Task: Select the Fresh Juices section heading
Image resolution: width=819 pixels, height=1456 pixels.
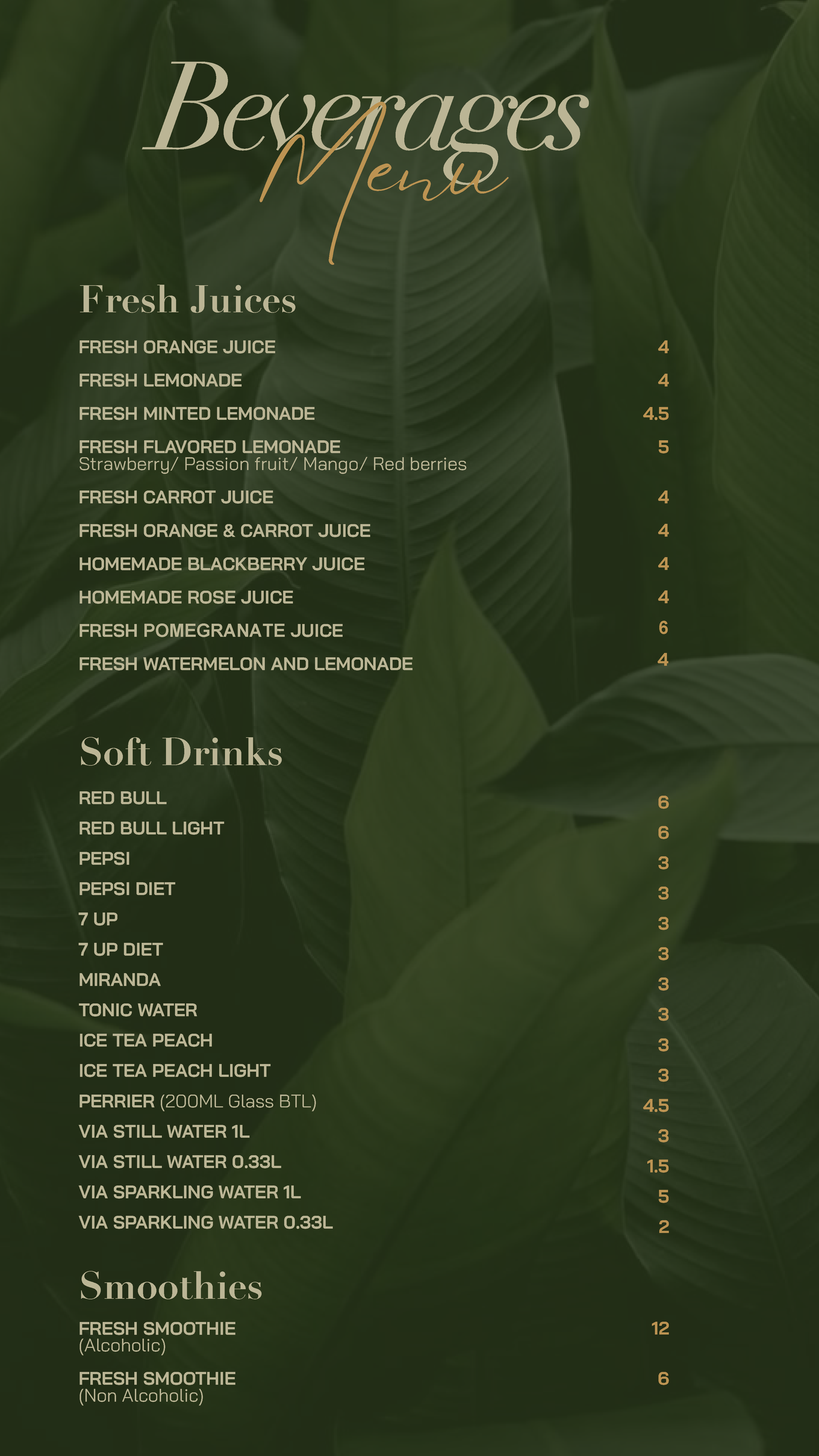Action: coord(188,299)
